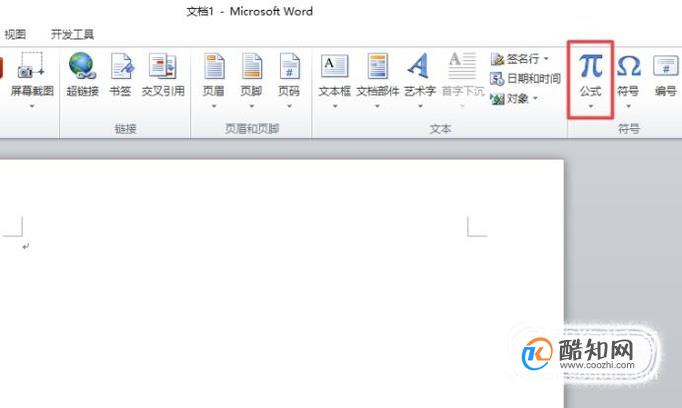Expand the 页脚 dropdown arrow
Image resolution: width=682 pixels, height=408 pixels.
click(251, 106)
